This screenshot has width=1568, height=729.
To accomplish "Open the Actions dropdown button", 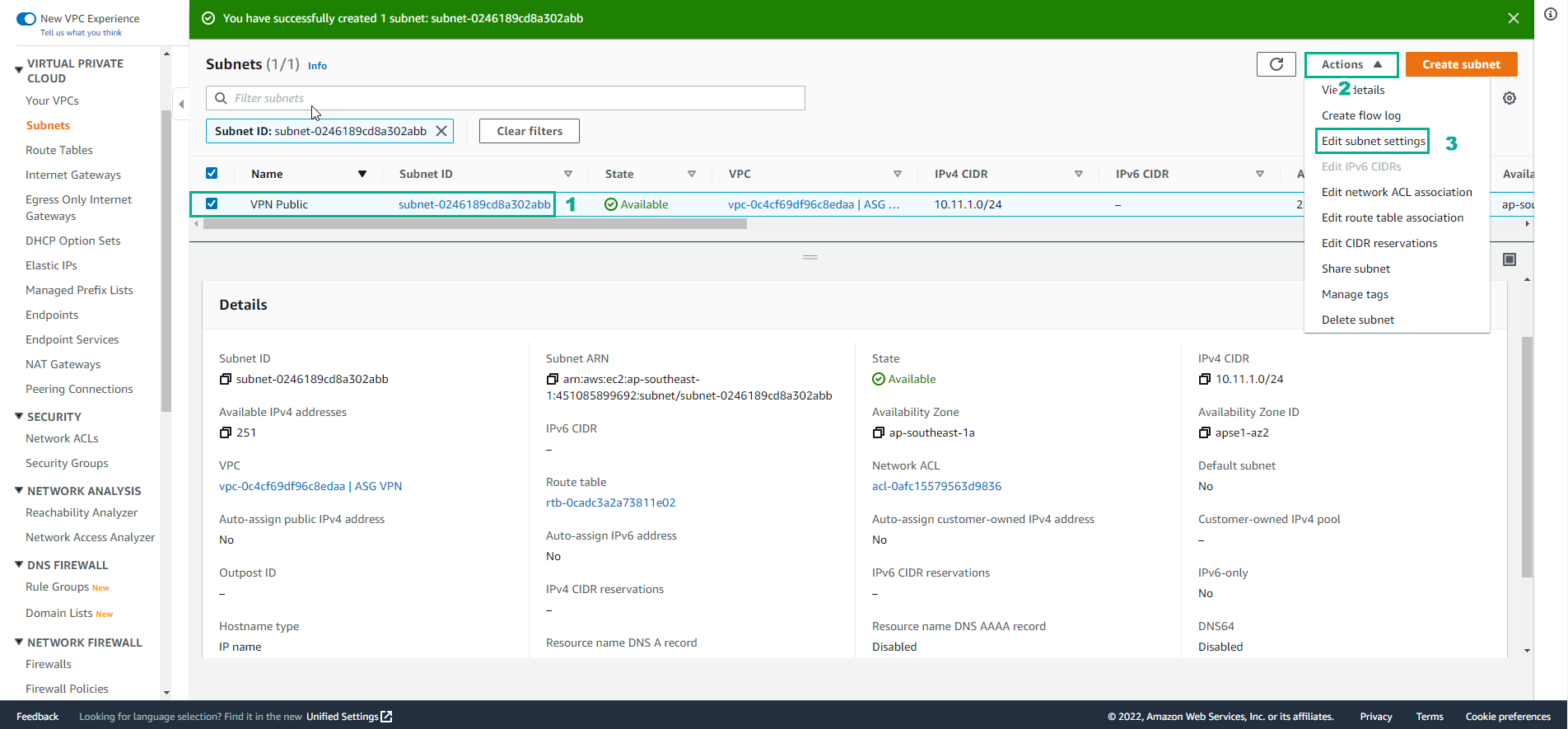I will (1351, 64).
